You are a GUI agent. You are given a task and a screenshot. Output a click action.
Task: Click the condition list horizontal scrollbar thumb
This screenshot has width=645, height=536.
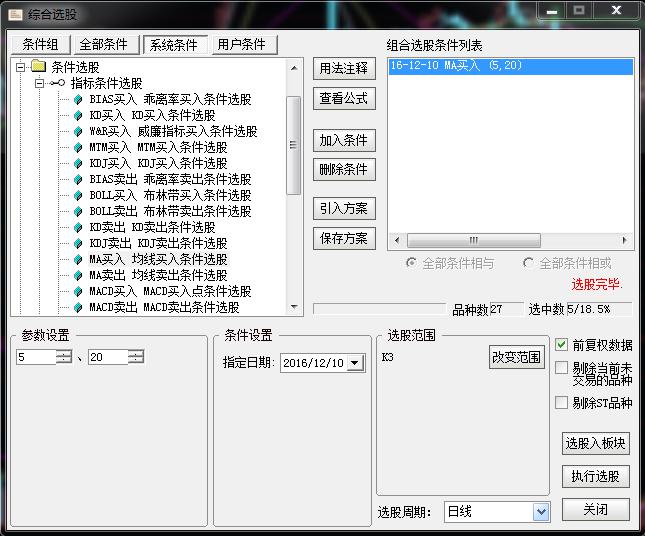[x=474, y=240]
